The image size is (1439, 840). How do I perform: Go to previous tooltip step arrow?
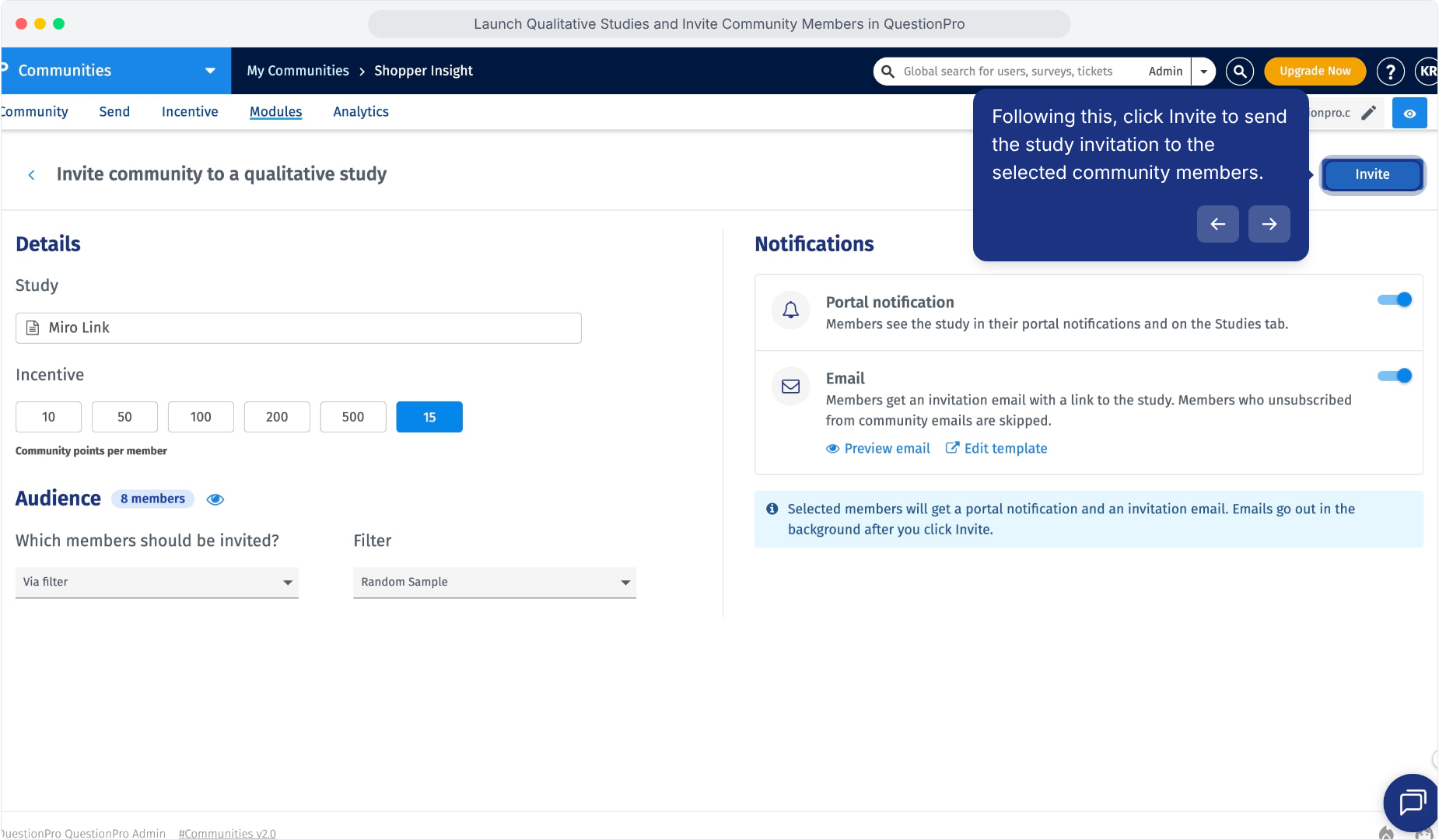point(1218,224)
